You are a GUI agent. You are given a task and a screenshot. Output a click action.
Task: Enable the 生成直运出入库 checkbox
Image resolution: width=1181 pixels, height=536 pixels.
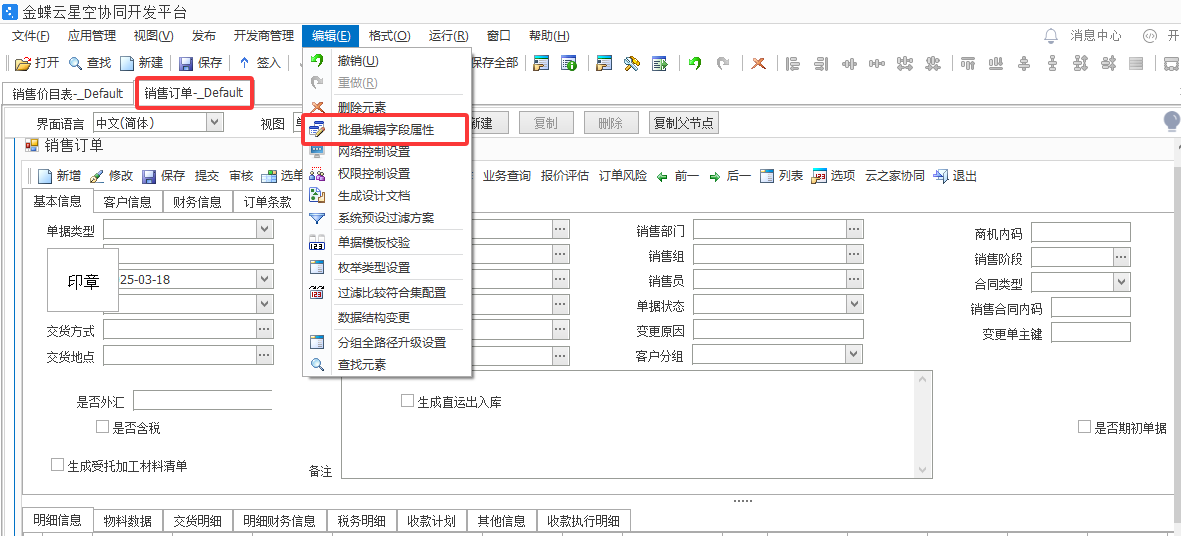[407, 401]
